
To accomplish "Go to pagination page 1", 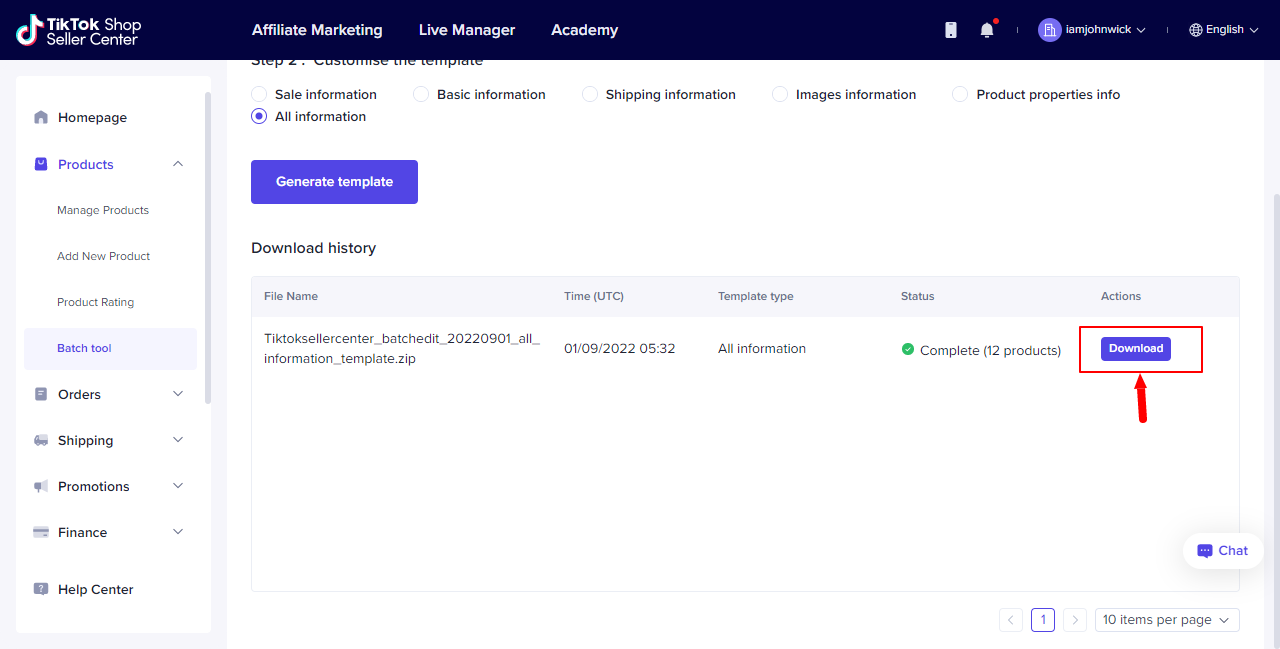I will tap(1043, 620).
